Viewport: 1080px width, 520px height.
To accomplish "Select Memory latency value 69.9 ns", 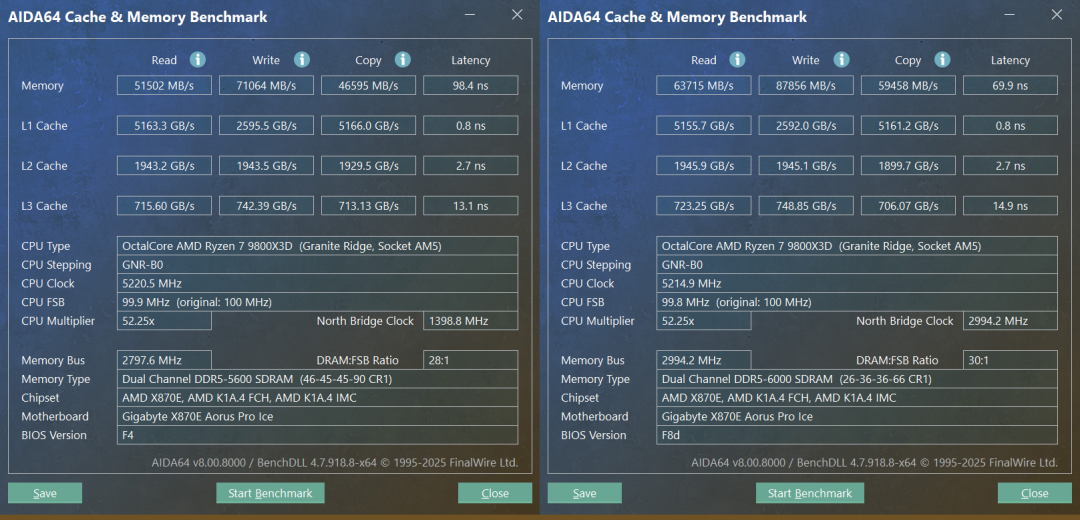I will point(1010,85).
